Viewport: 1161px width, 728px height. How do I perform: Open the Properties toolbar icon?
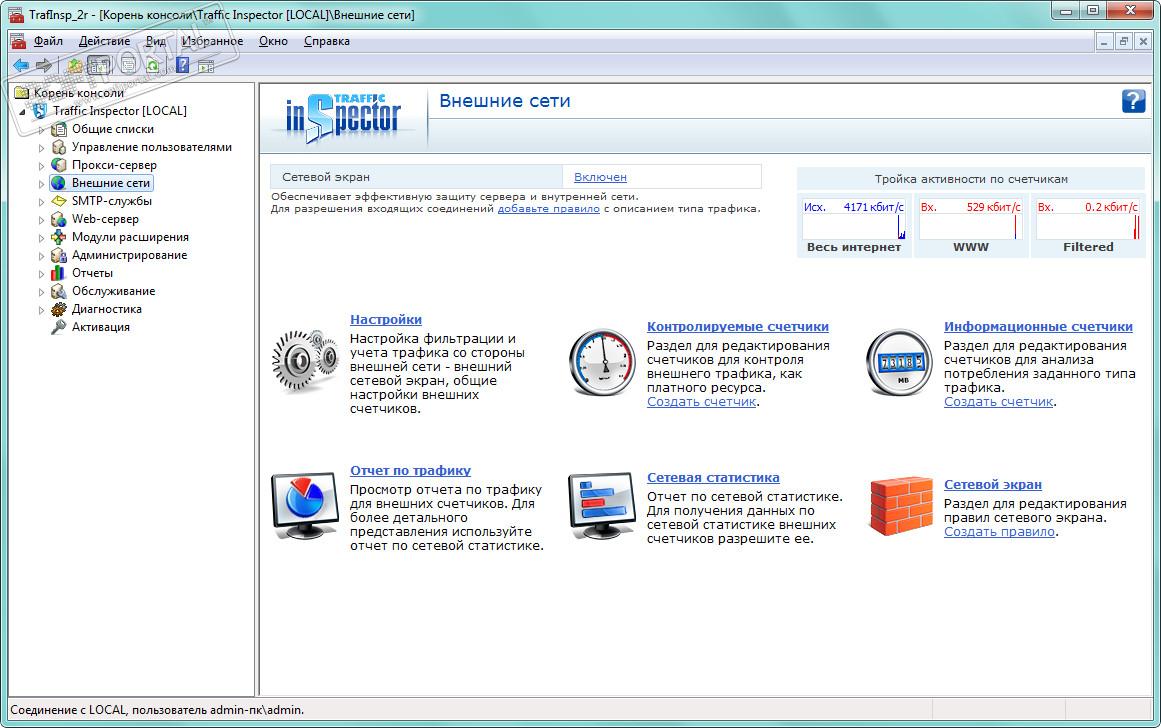pyautogui.click(x=129, y=65)
